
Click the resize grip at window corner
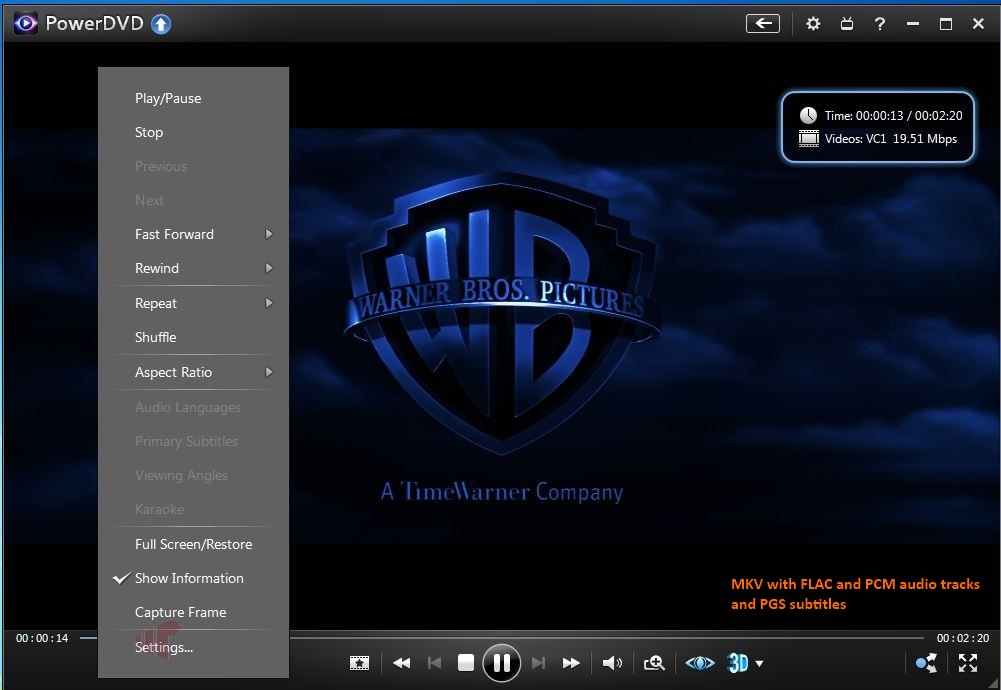[x=994, y=684]
